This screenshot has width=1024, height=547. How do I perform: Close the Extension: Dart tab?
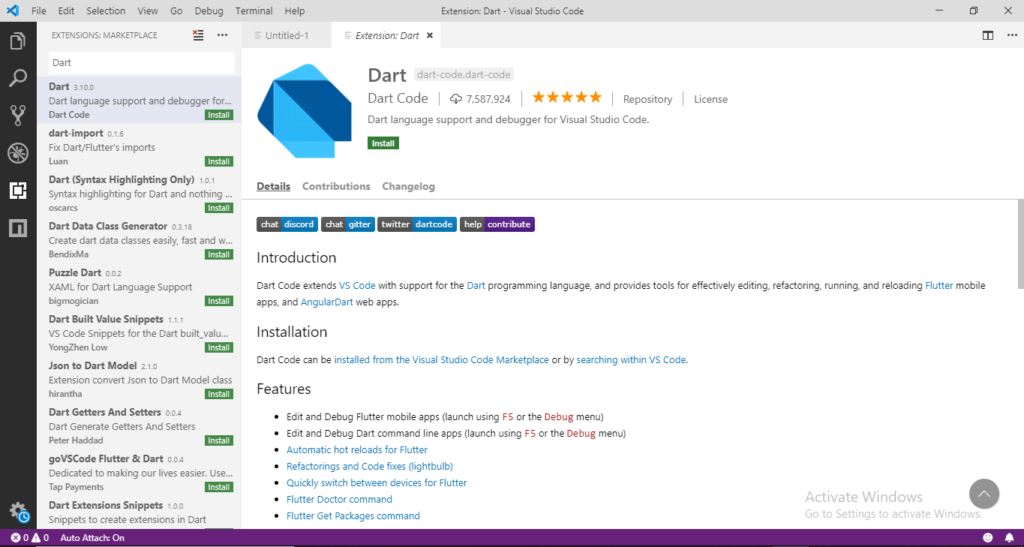(430, 36)
